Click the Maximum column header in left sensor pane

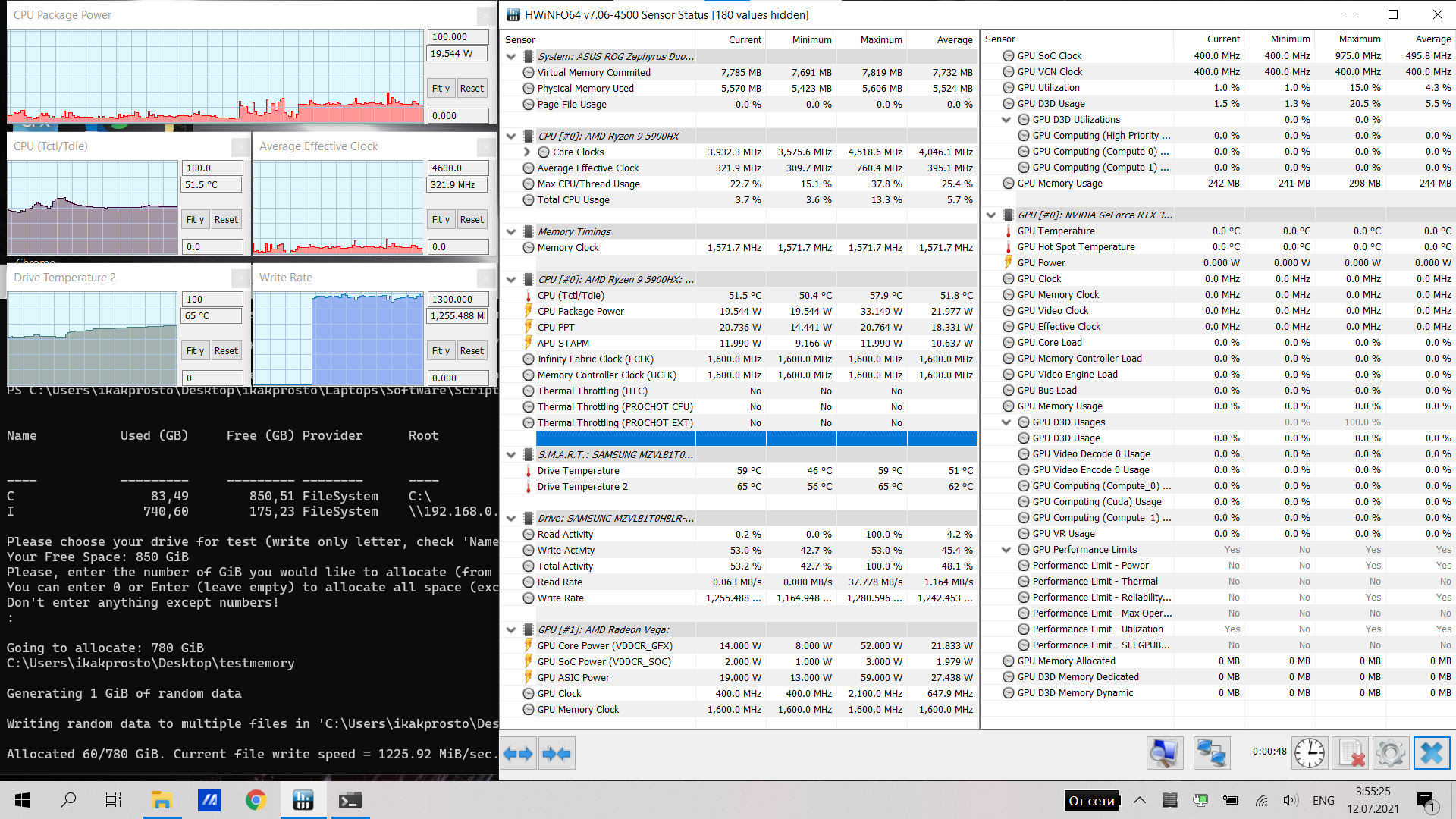(872, 39)
